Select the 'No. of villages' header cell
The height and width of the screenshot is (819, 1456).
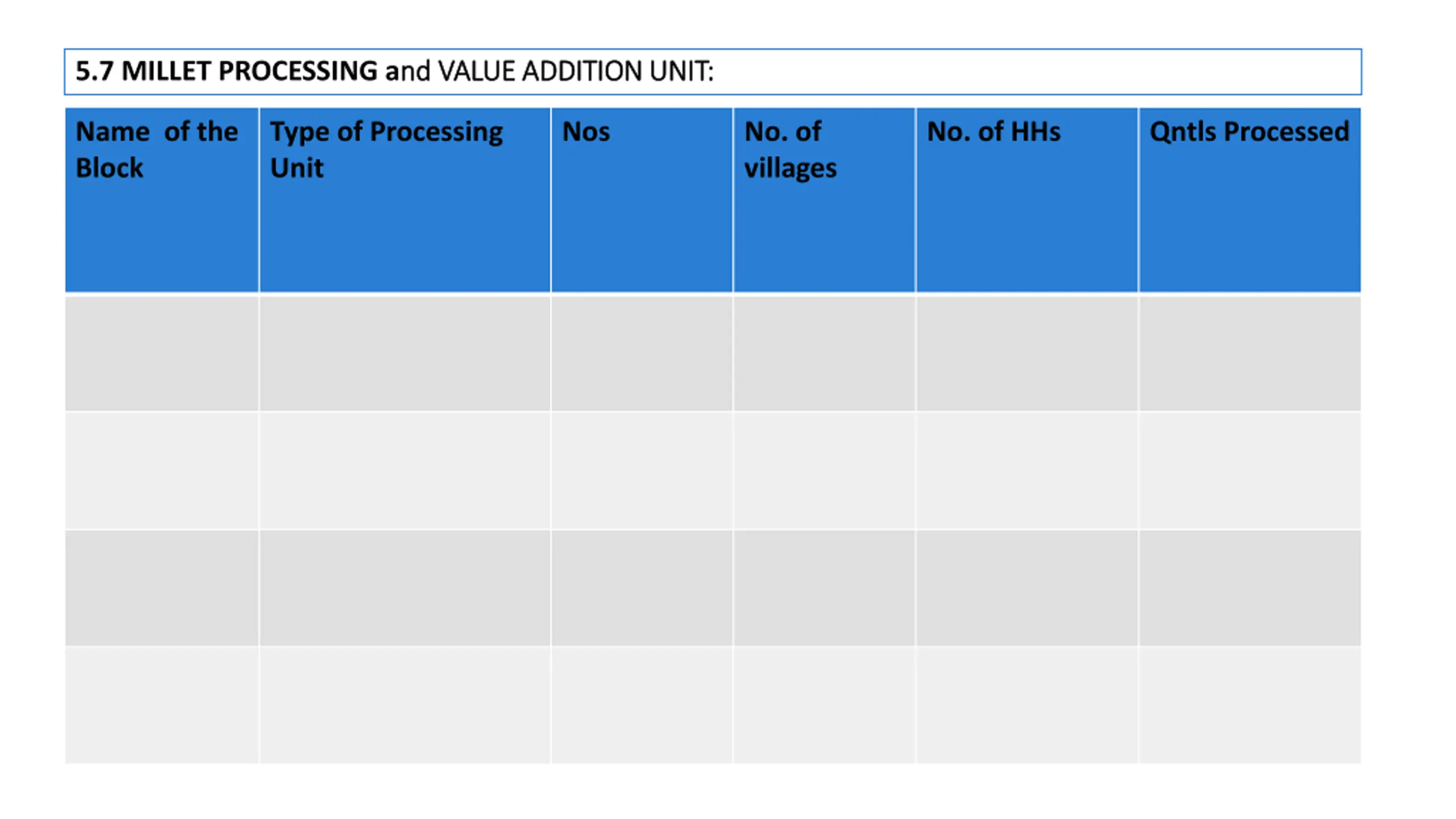[824, 200]
